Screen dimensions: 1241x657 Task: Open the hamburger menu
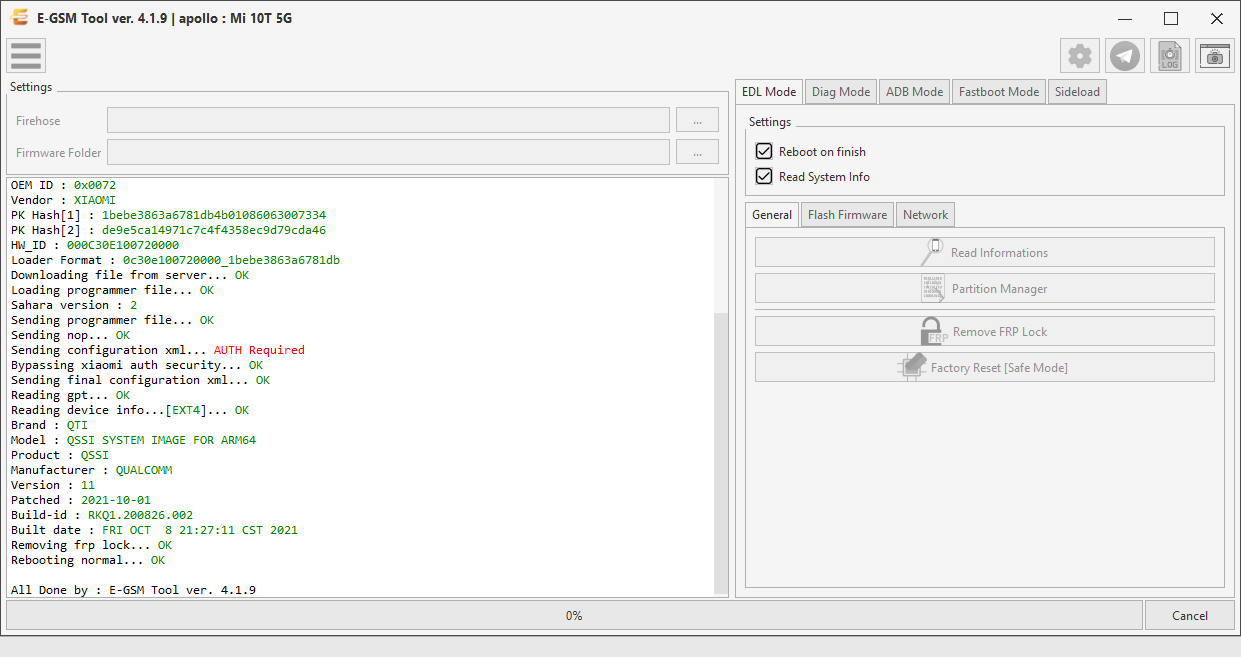tap(26, 56)
